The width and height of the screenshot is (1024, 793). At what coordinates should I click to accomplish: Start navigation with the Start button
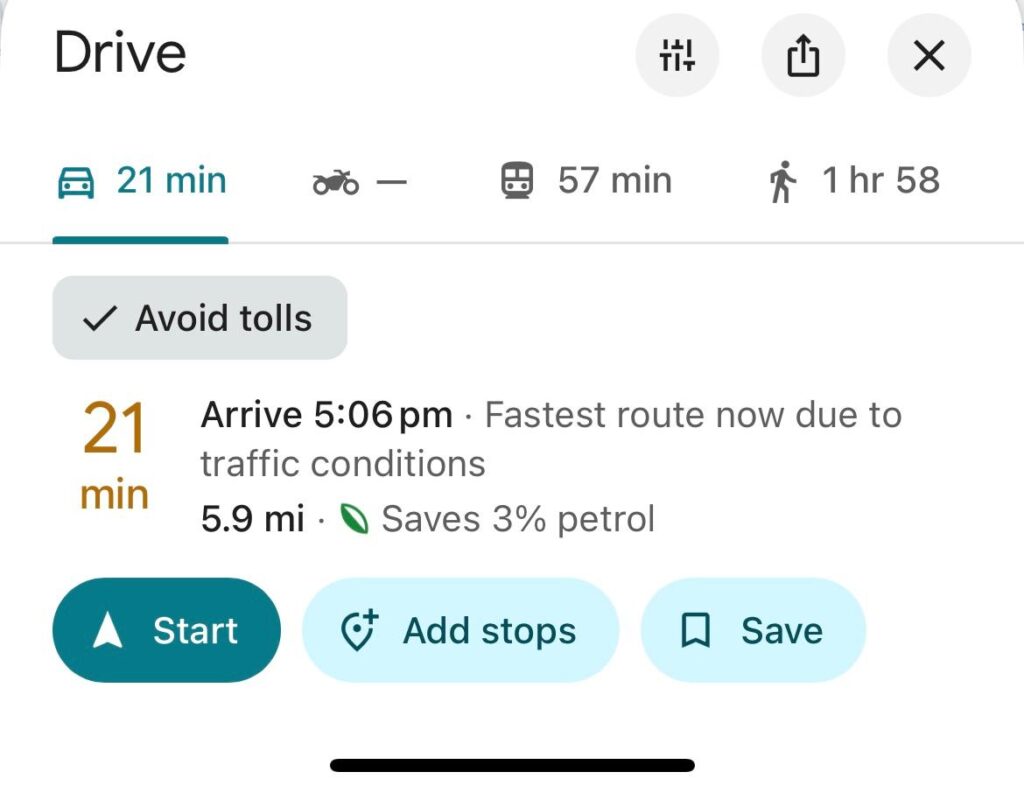(167, 630)
